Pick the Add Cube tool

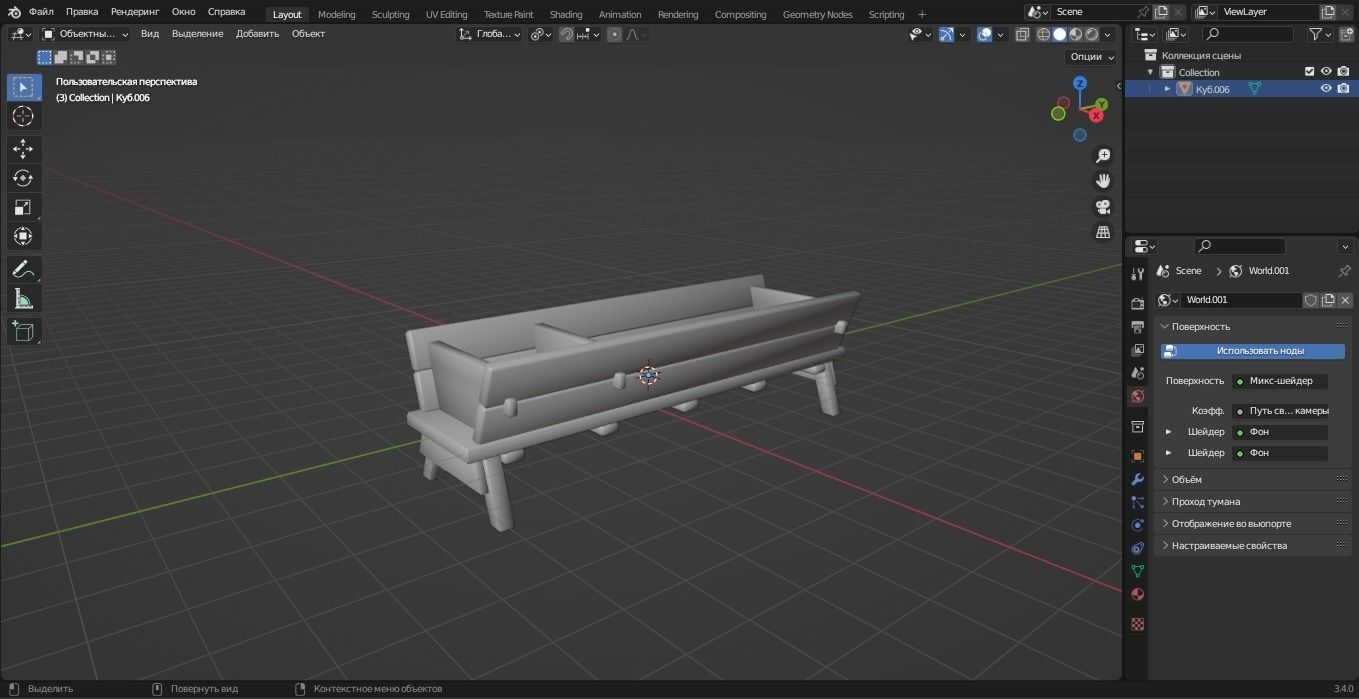(23, 331)
